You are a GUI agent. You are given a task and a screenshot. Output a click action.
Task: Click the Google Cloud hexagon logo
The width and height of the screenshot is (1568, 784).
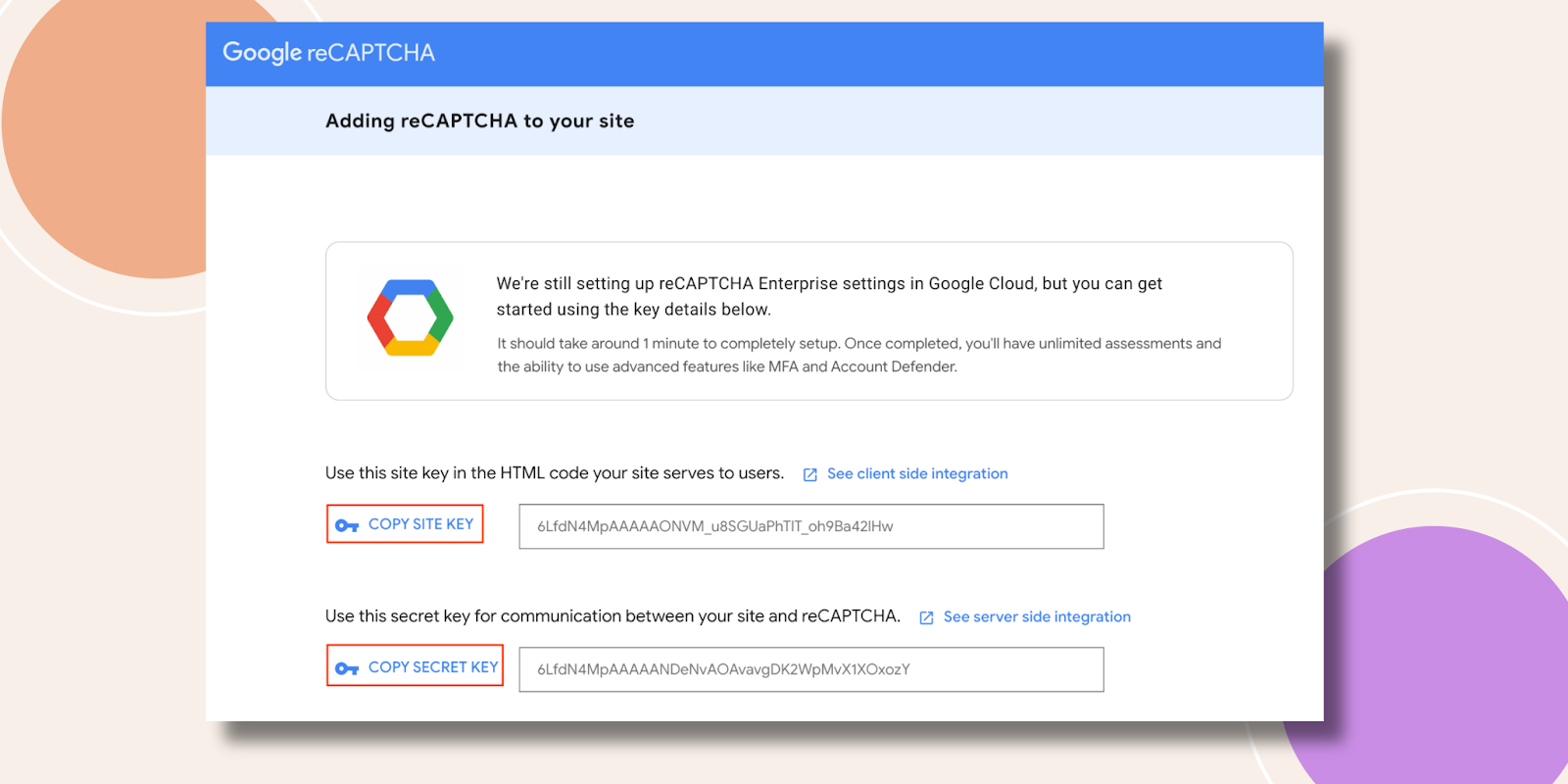point(410,318)
